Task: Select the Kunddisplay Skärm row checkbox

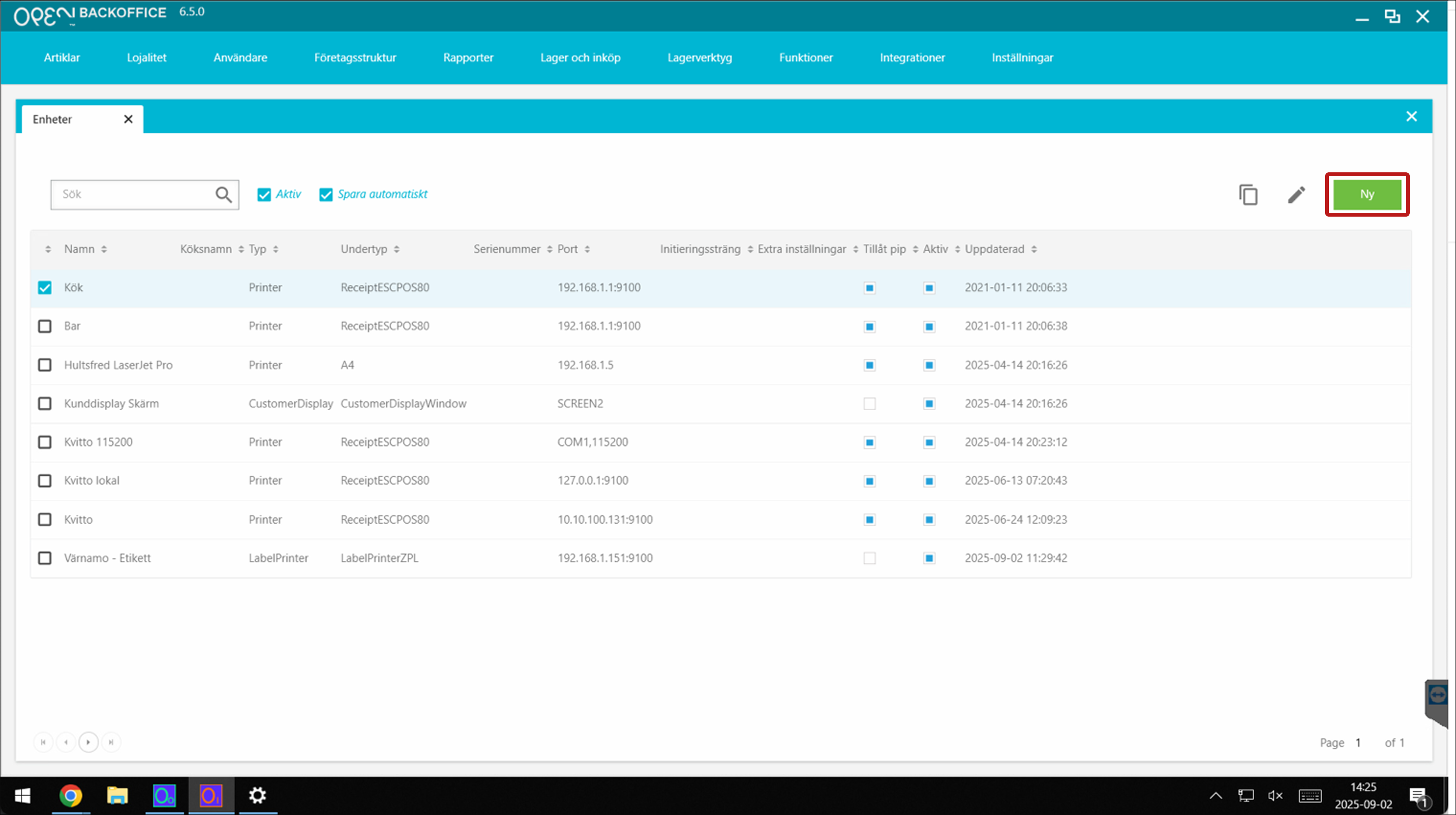Action: pos(45,403)
